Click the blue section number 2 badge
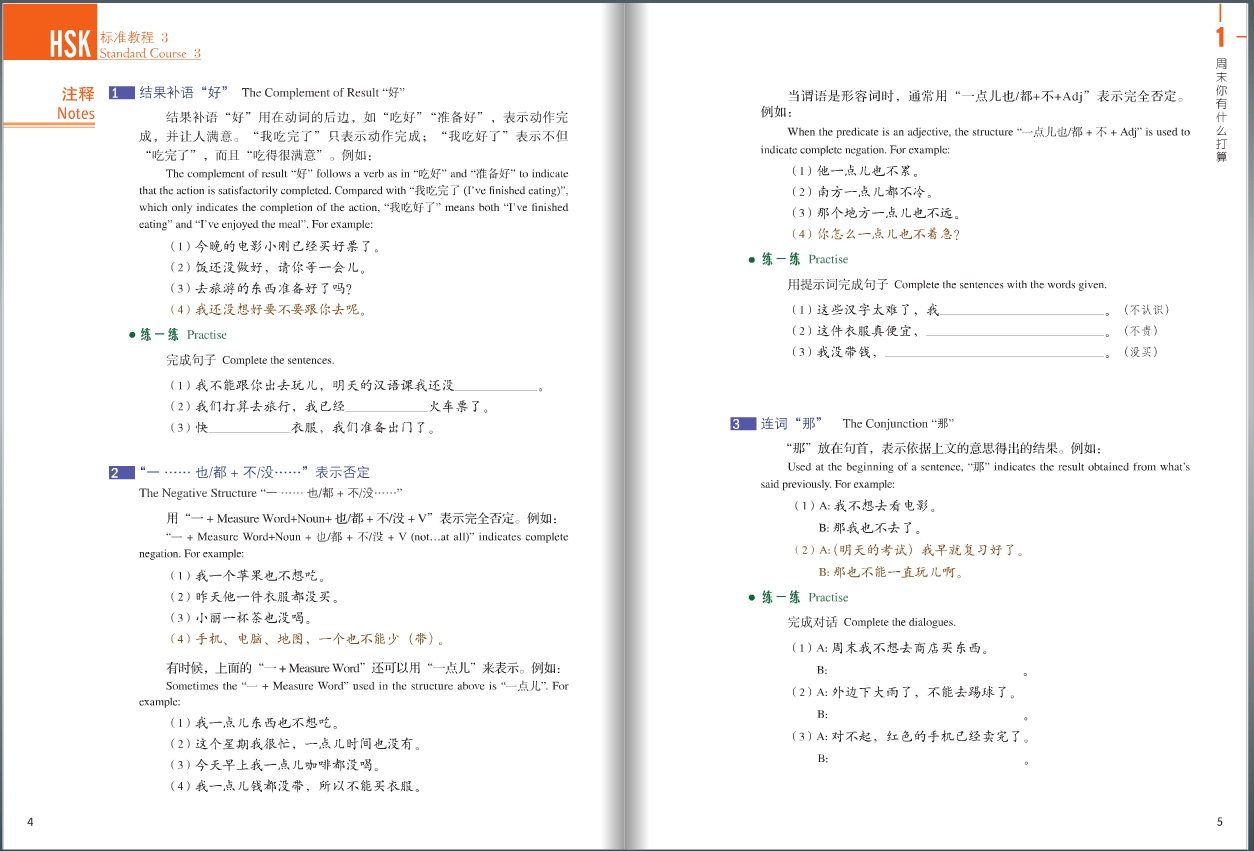 [x=121, y=473]
